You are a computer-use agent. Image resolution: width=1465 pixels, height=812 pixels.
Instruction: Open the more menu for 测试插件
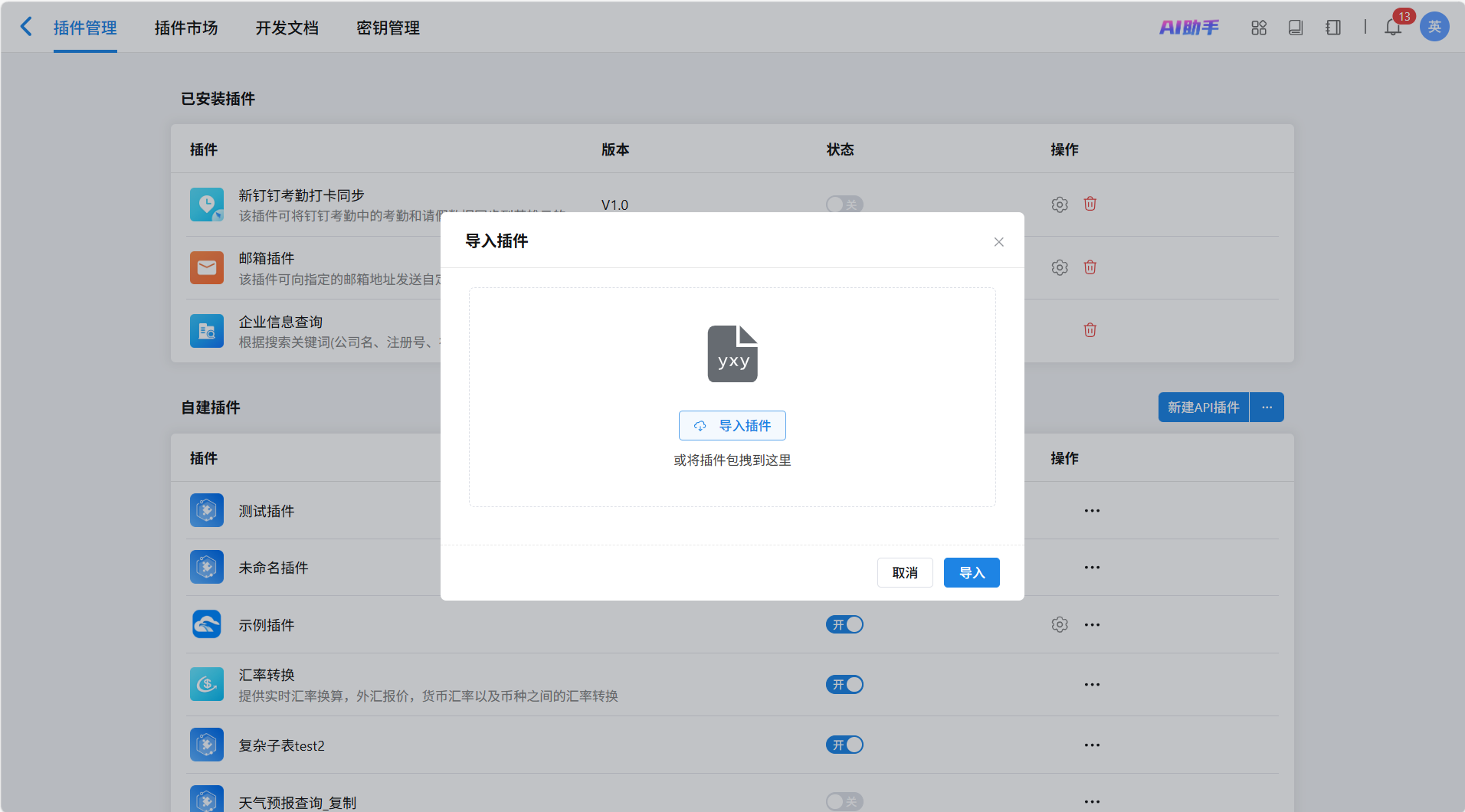[1092, 511]
